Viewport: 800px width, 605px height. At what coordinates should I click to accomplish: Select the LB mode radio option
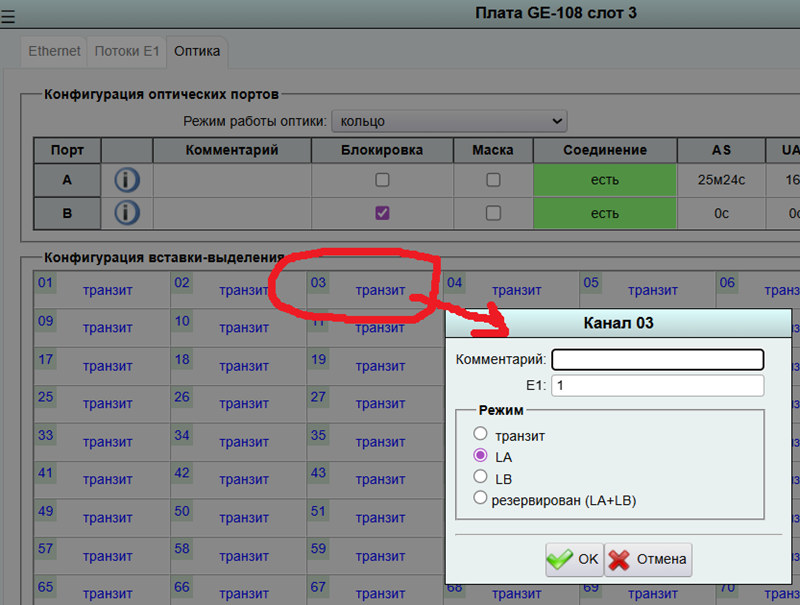pos(481,477)
